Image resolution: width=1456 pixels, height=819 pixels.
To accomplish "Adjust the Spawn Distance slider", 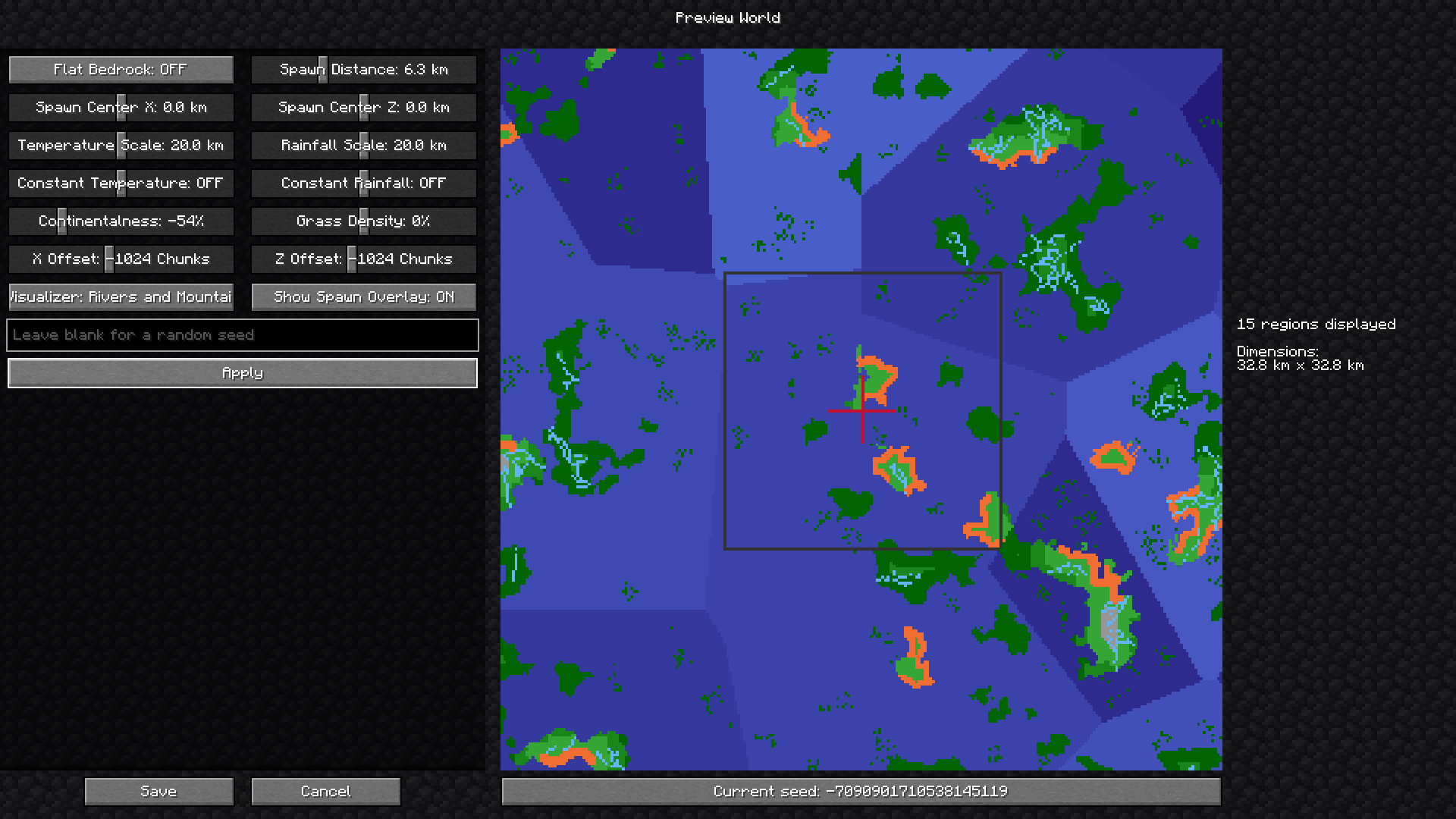I will 322,69.
